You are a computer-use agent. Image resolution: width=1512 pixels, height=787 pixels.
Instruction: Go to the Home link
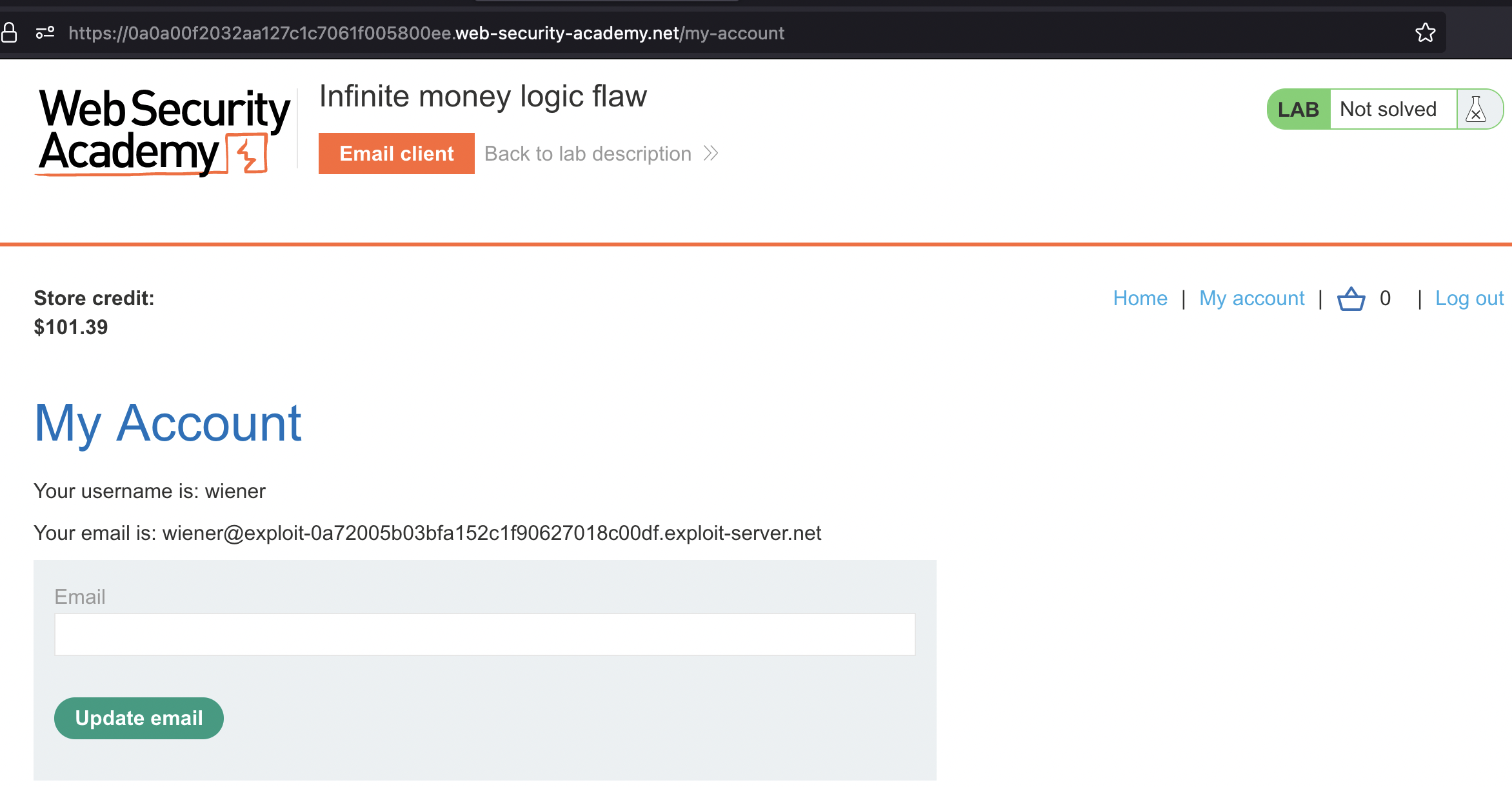tap(1140, 298)
